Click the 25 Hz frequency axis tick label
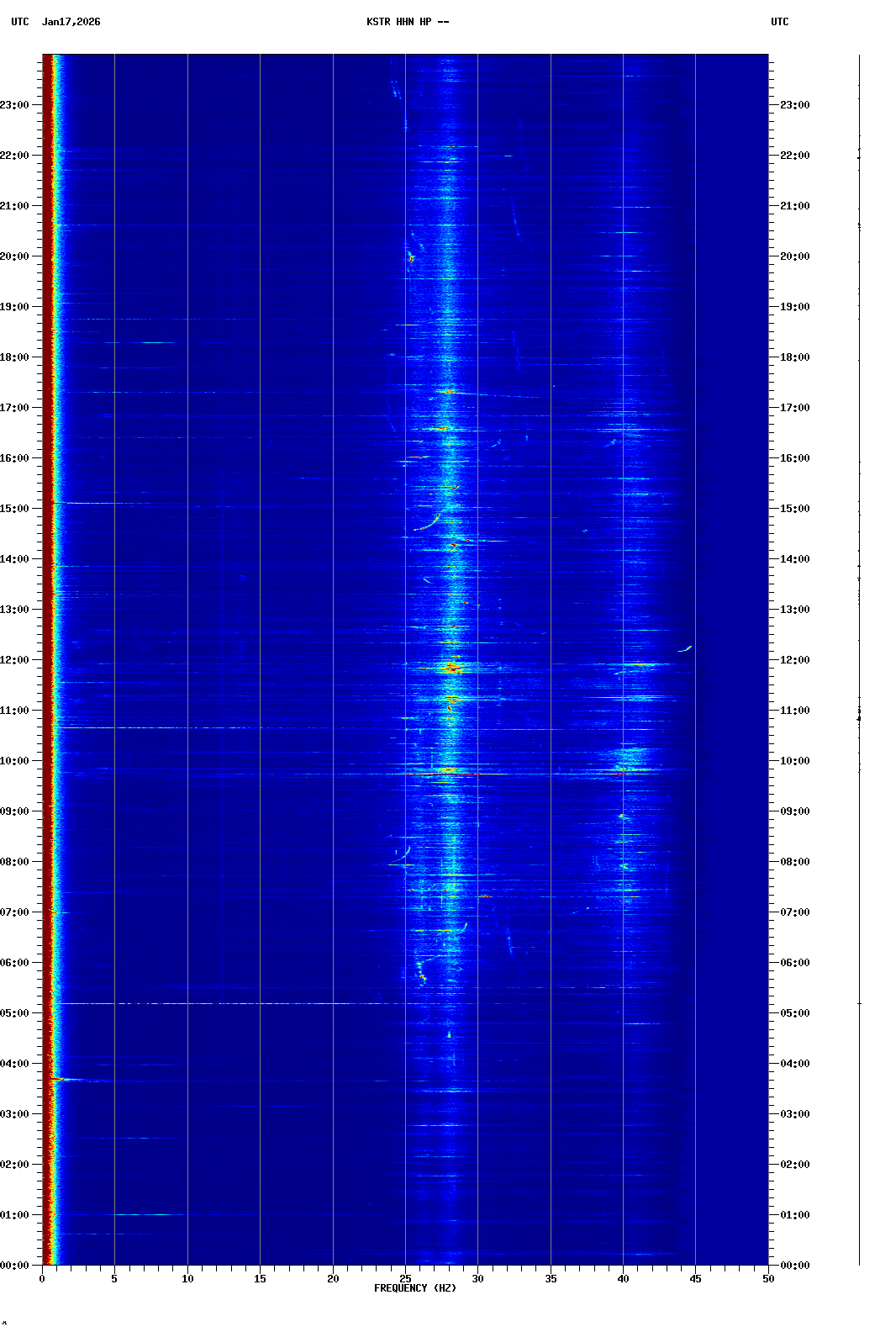Viewport: 896px width, 1332px height. tap(405, 1279)
